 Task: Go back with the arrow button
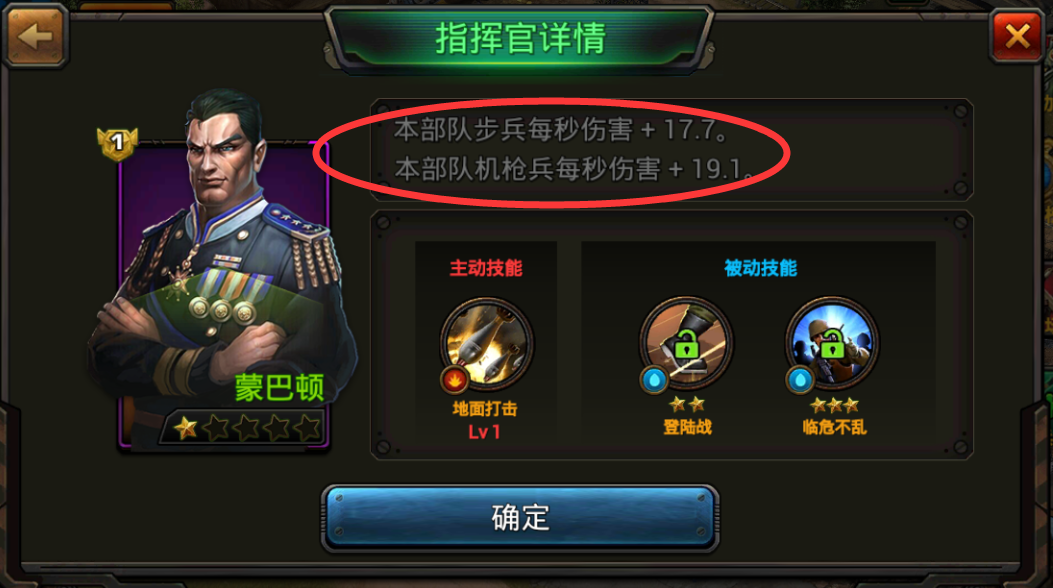tap(36, 36)
